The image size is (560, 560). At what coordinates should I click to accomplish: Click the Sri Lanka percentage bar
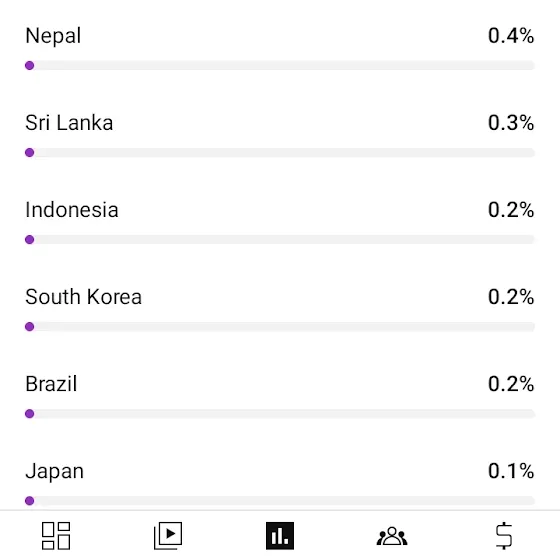click(280, 152)
